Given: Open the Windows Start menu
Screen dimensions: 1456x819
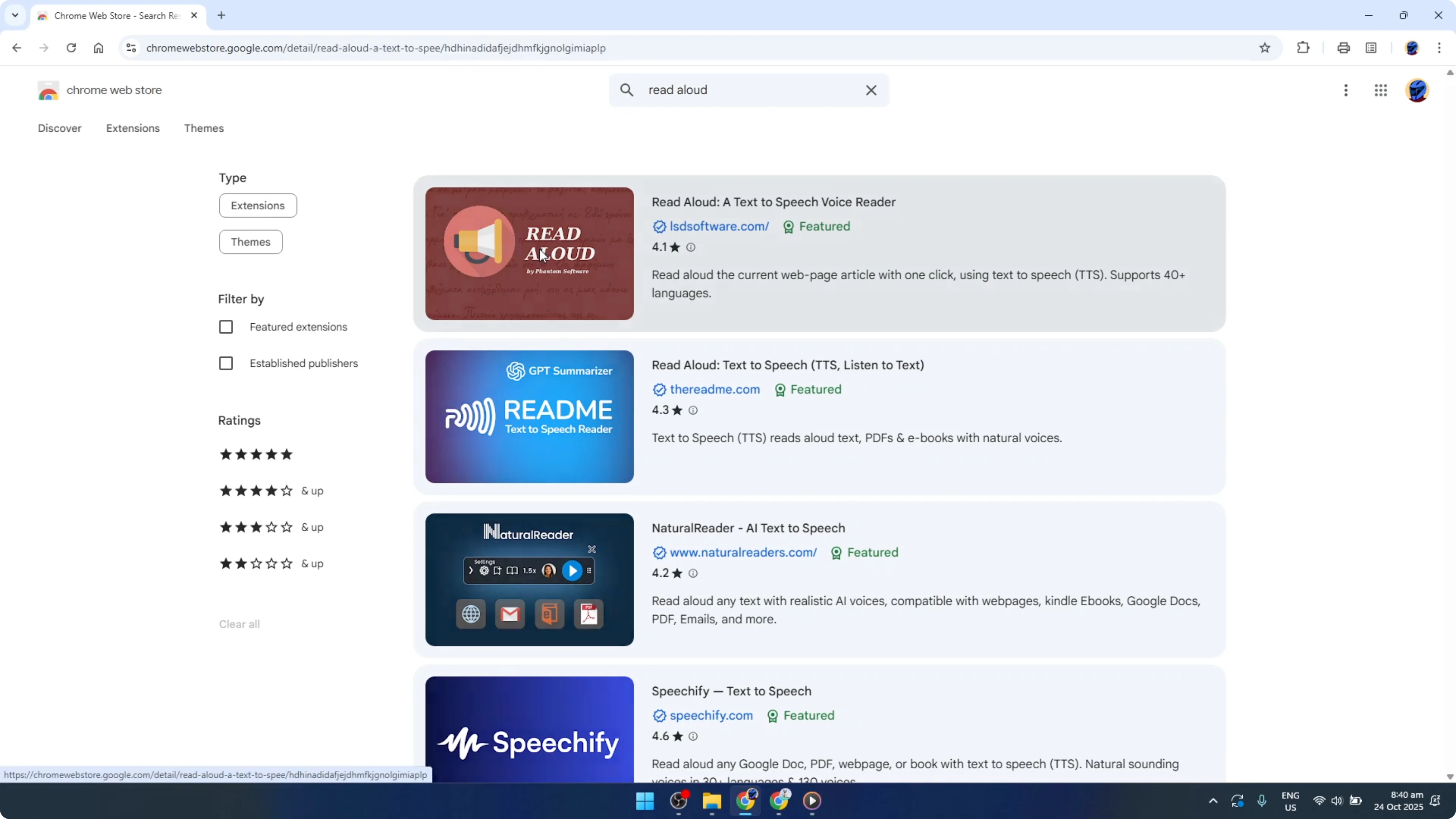Looking at the screenshot, I should coord(645,801).
